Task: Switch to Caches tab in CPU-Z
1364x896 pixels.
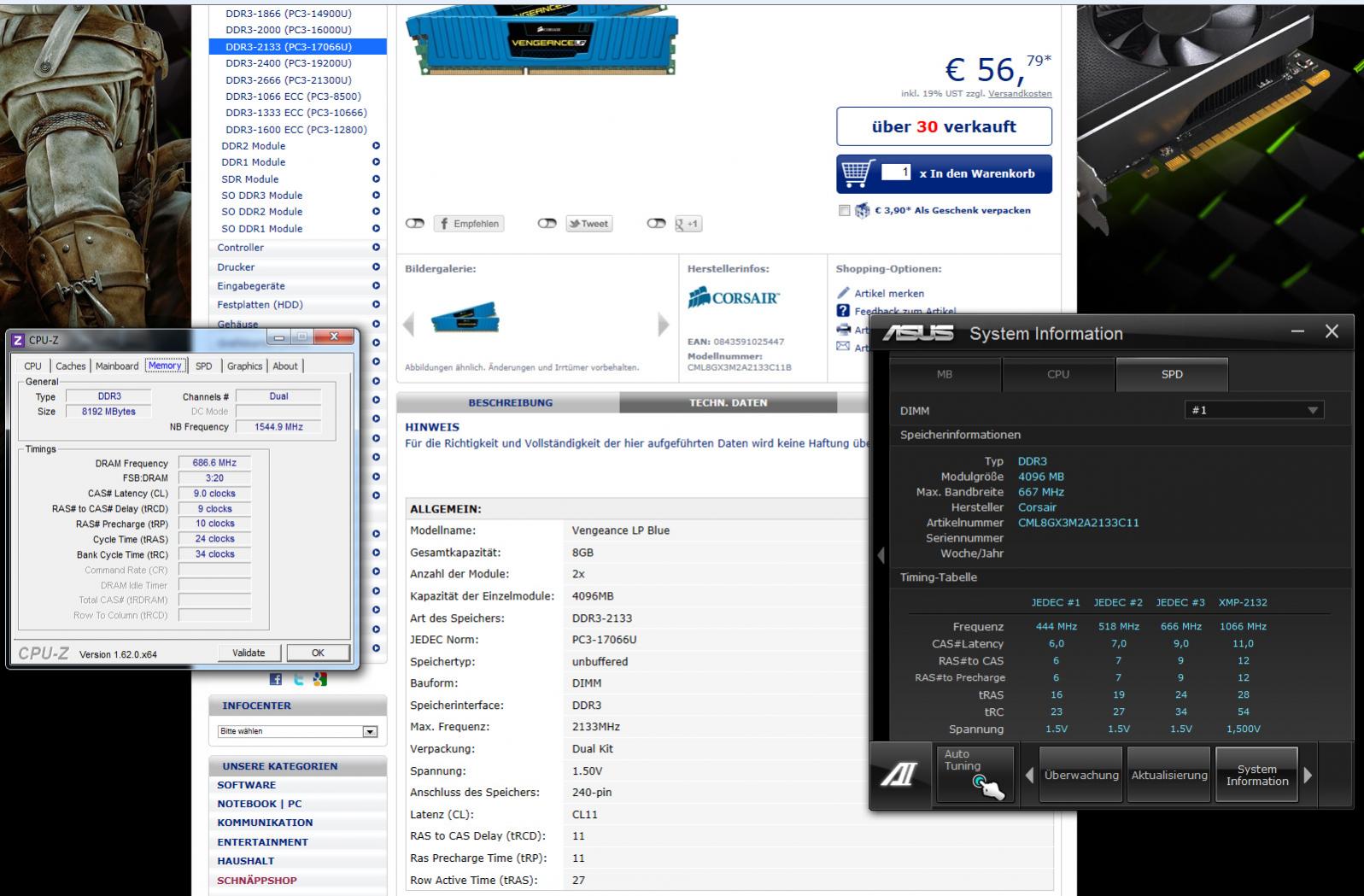Action: click(x=71, y=366)
